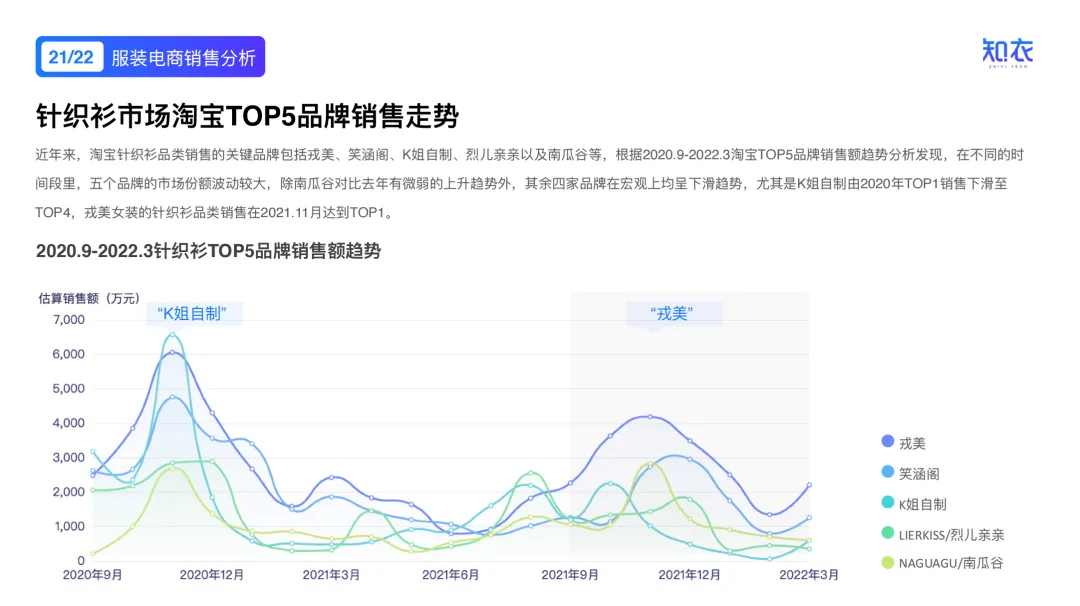Click the 戎美 legend label text
Screen dimensions: 1080x606
(x=913, y=443)
